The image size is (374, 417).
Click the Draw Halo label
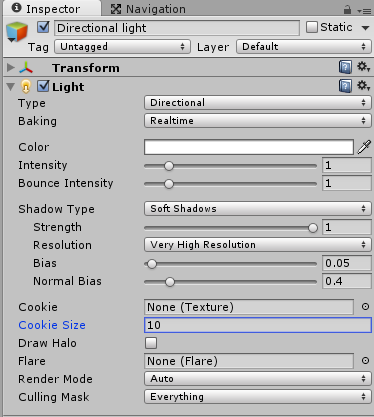click(x=47, y=343)
